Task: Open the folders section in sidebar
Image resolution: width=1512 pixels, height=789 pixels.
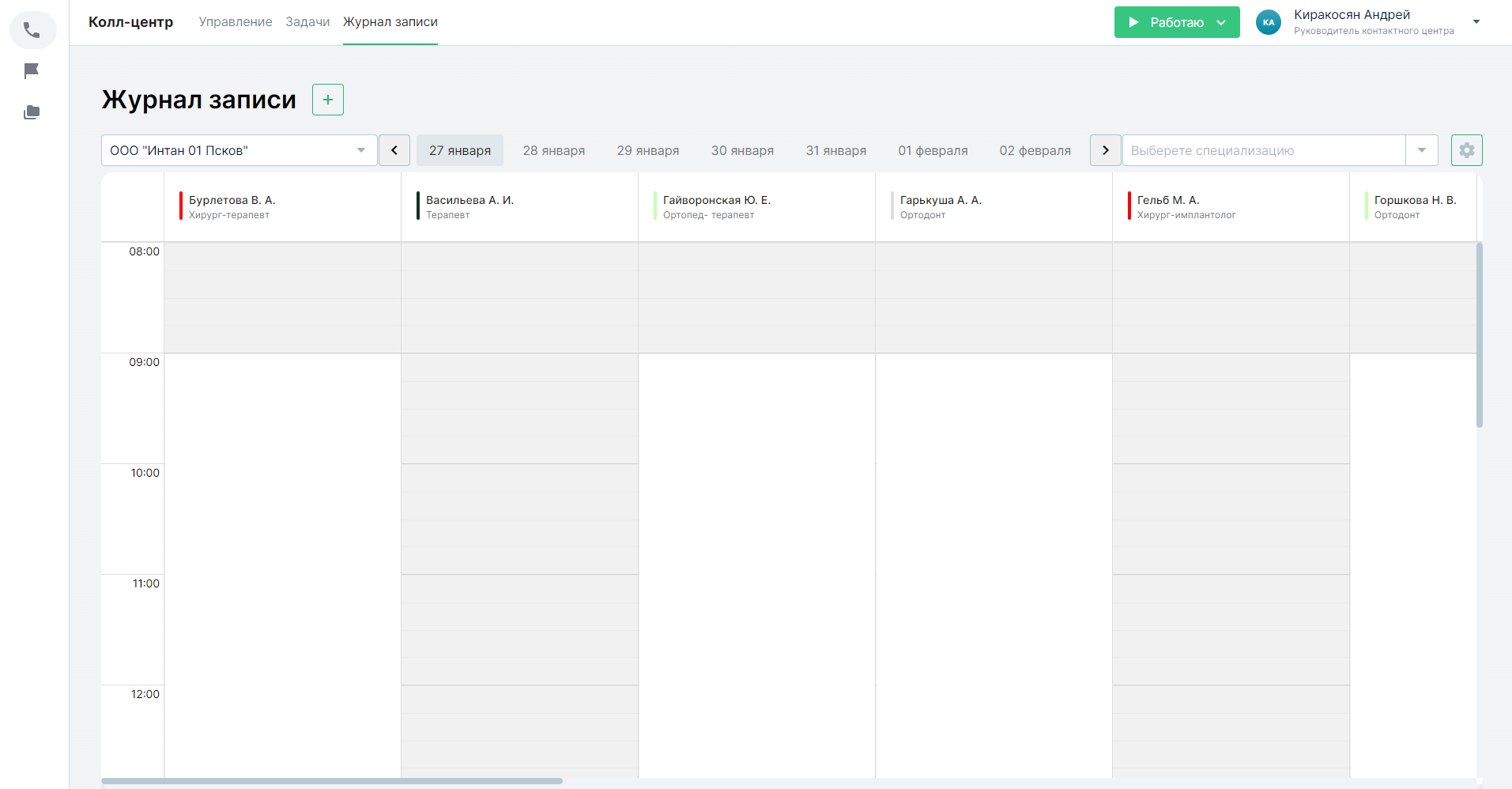Action: tap(32, 112)
